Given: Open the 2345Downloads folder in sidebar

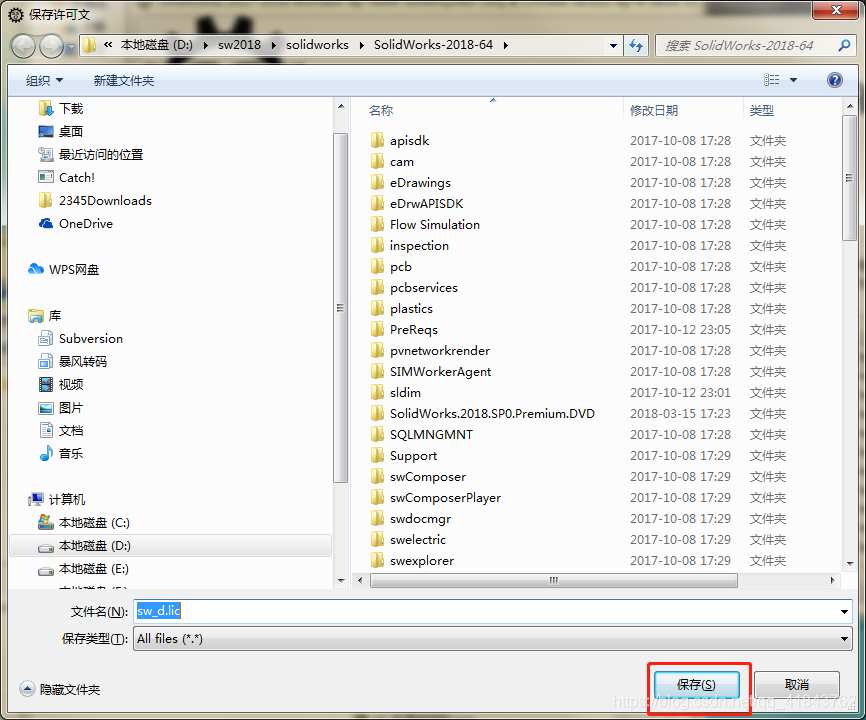Looking at the screenshot, I should 95,200.
